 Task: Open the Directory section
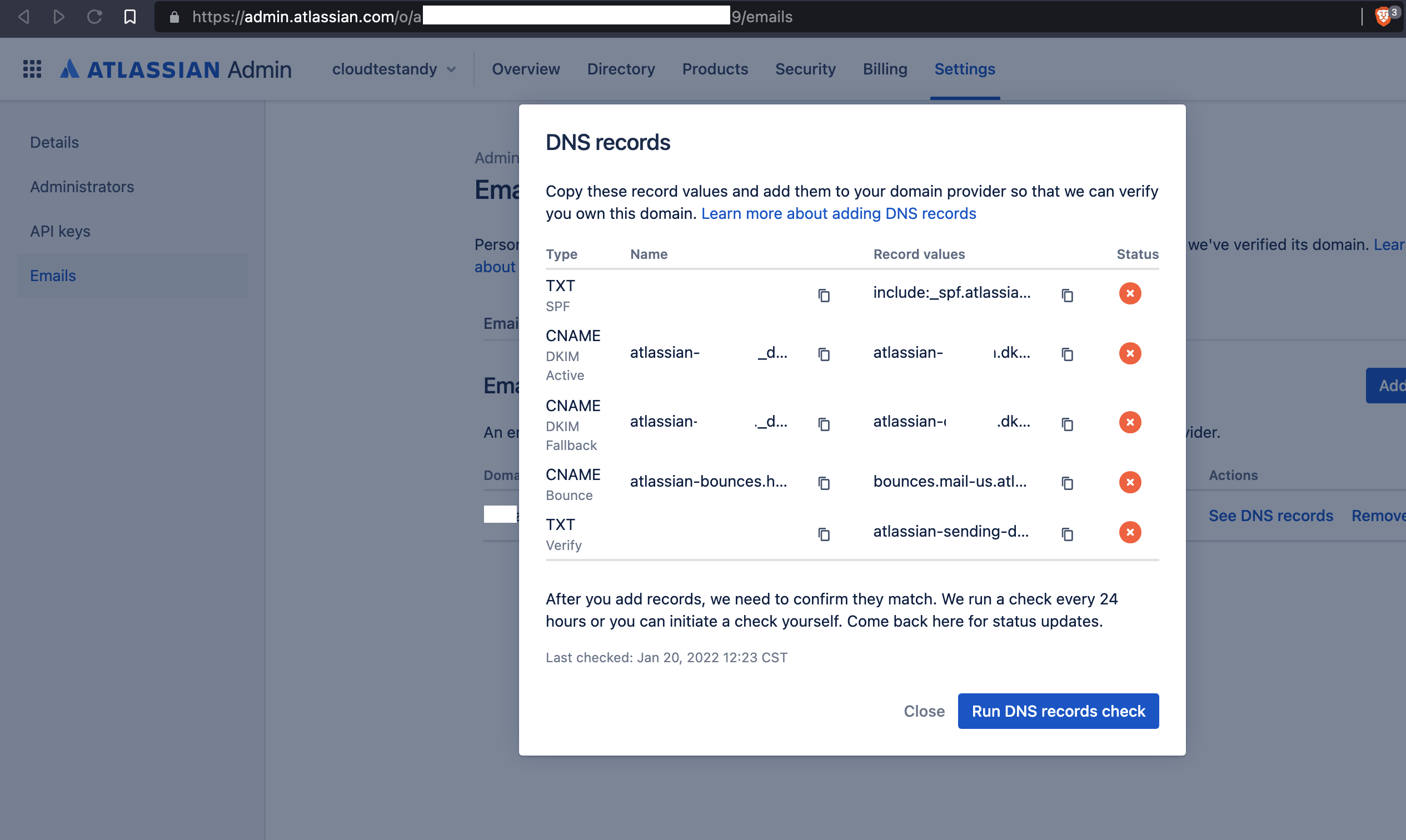(x=621, y=68)
